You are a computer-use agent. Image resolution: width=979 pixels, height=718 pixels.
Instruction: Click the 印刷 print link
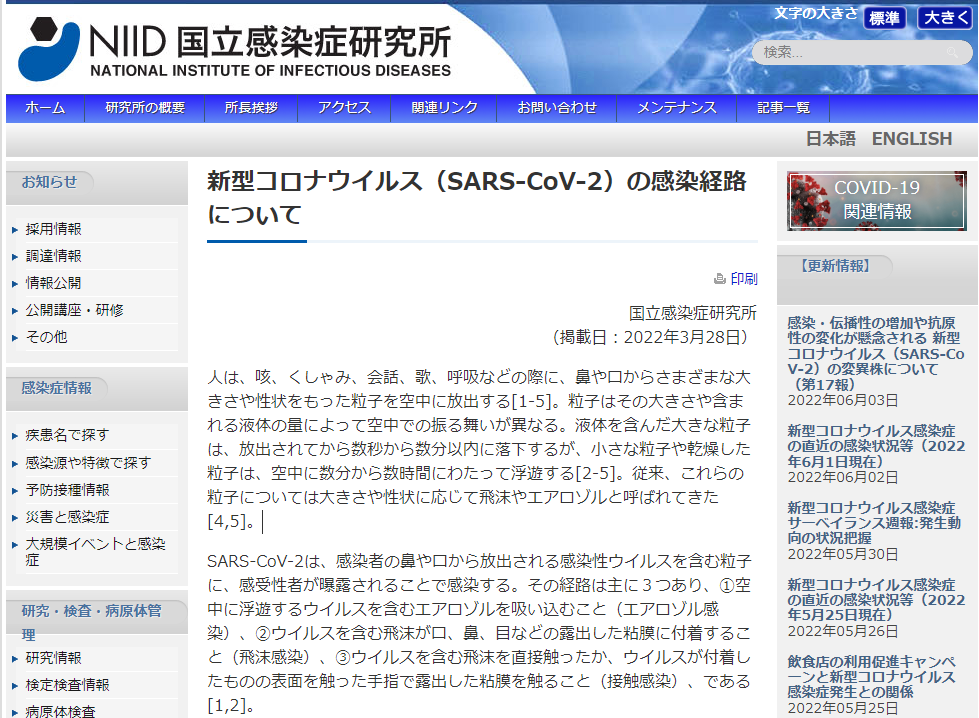click(744, 279)
